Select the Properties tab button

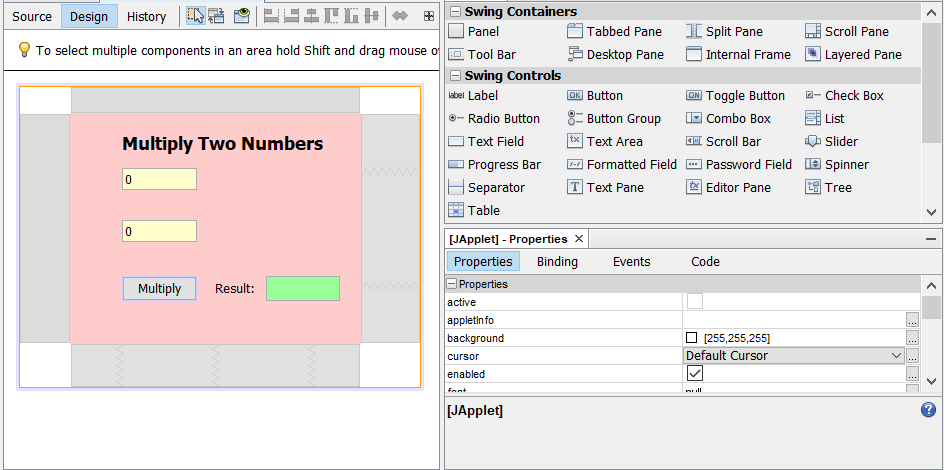point(483,262)
